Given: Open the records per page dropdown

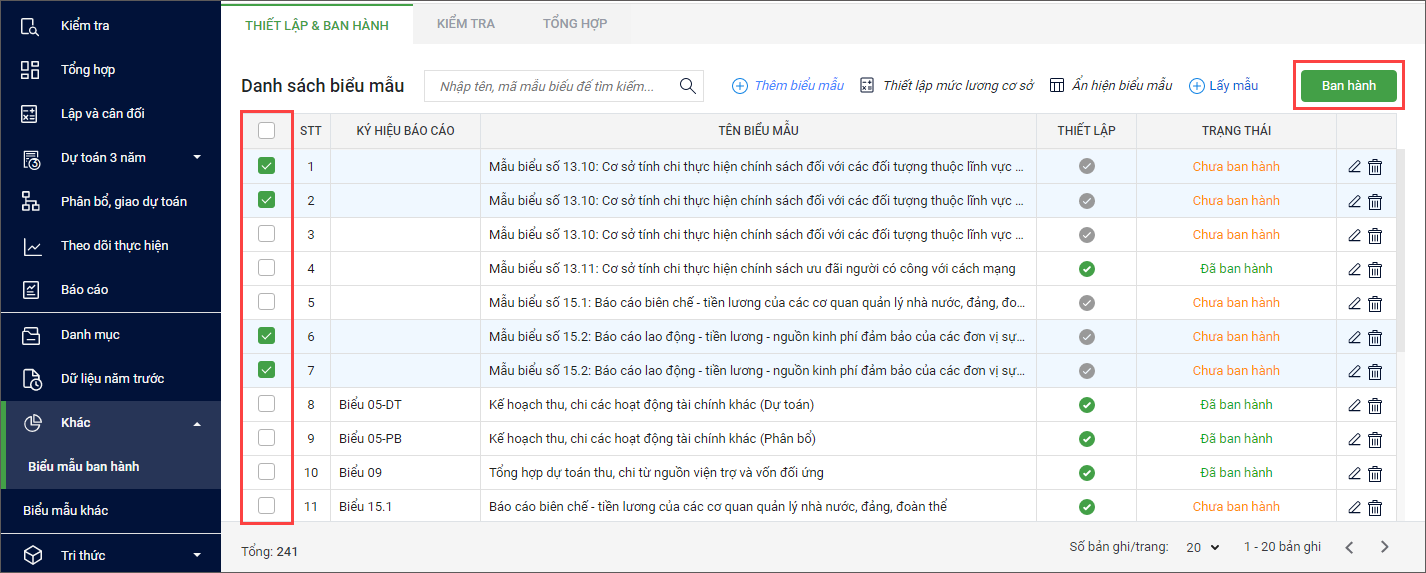Looking at the screenshot, I should pos(1203,547).
